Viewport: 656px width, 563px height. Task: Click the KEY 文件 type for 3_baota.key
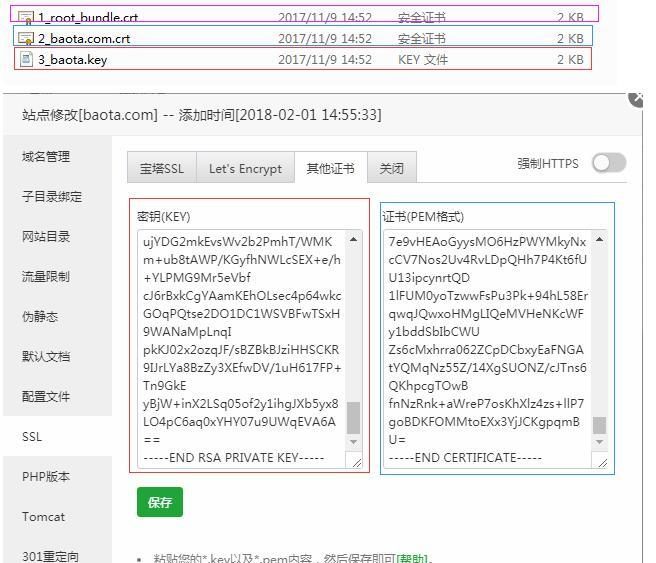423,59
